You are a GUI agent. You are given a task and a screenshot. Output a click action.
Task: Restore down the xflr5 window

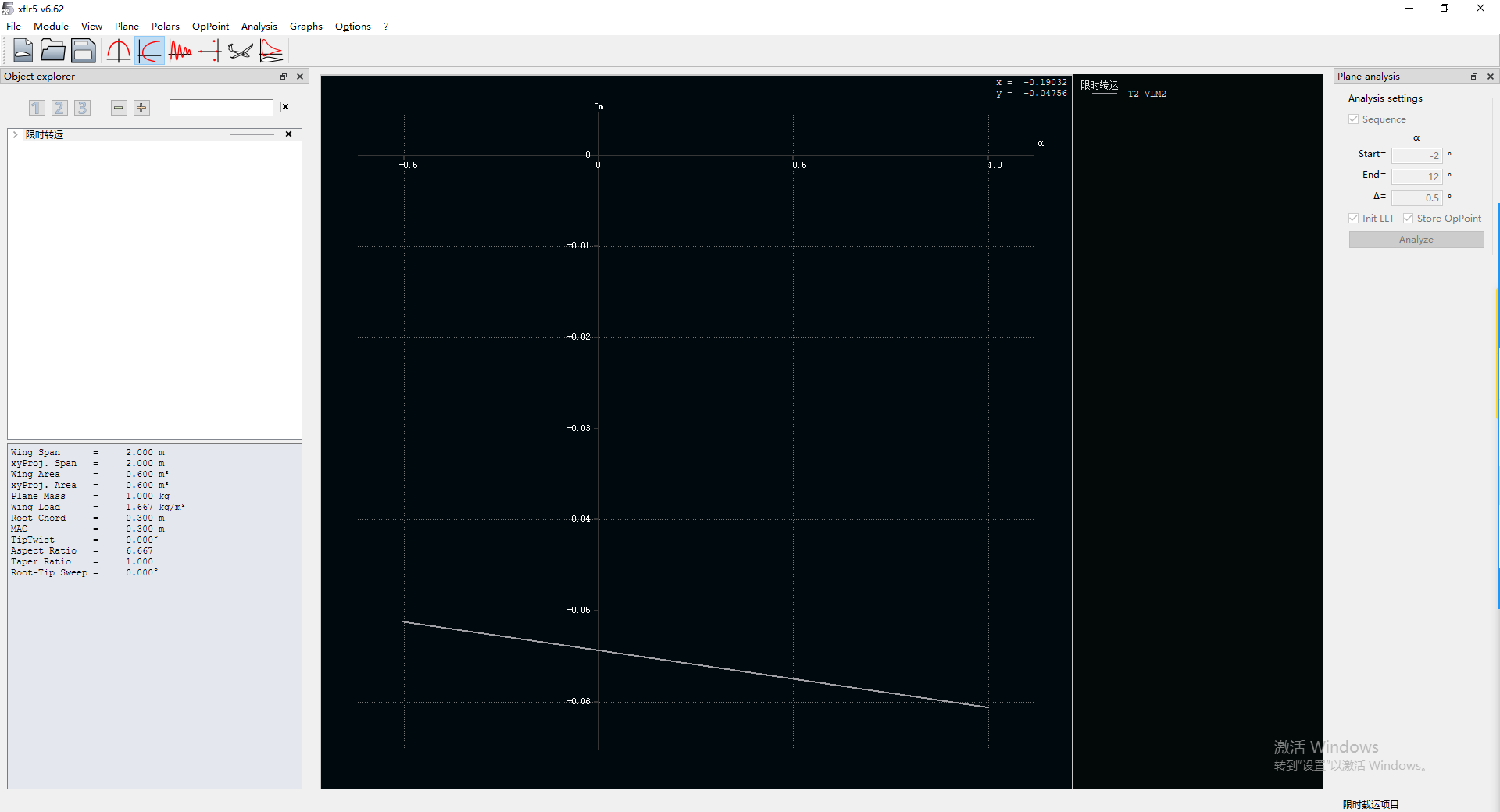coord(1445,9)
